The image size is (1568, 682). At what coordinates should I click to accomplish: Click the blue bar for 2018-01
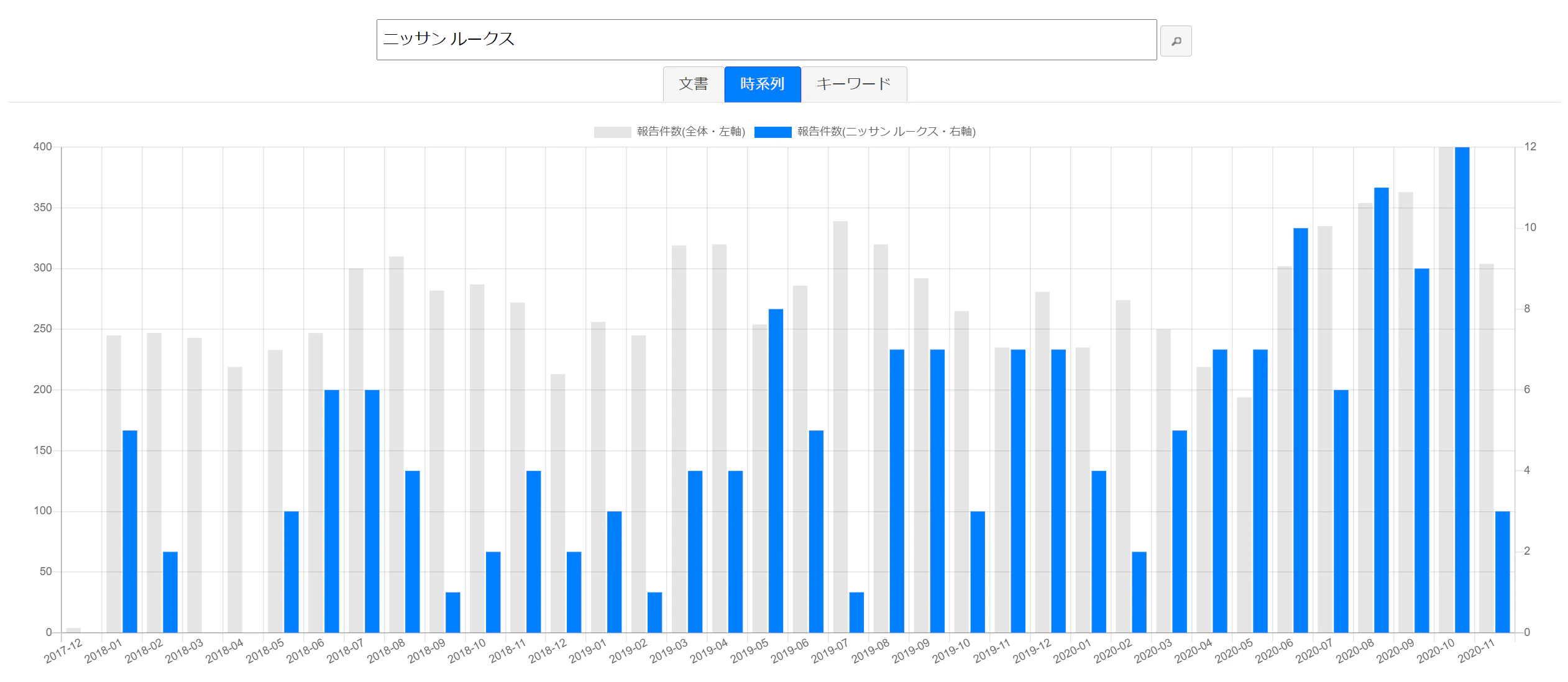coord(130,531)
